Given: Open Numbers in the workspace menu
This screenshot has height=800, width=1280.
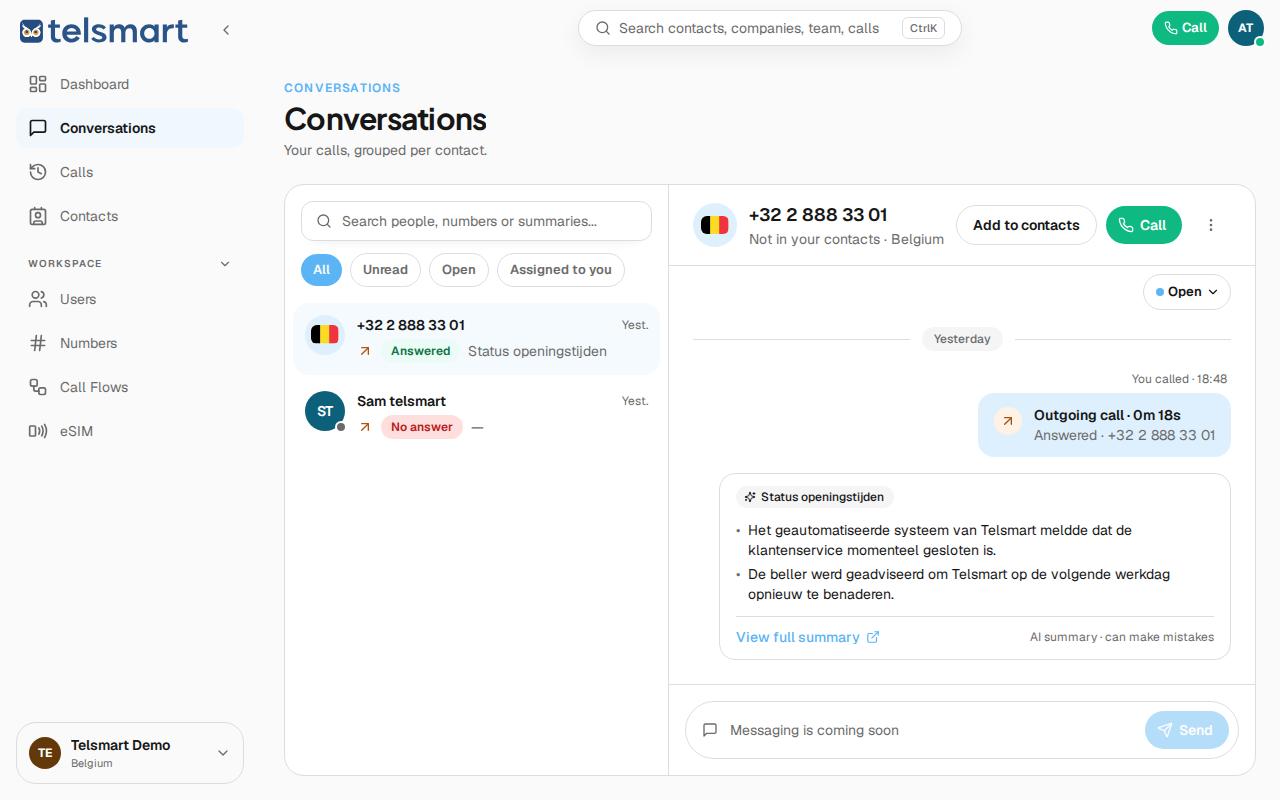Looking at the screenshot, I should click(130, 343).
